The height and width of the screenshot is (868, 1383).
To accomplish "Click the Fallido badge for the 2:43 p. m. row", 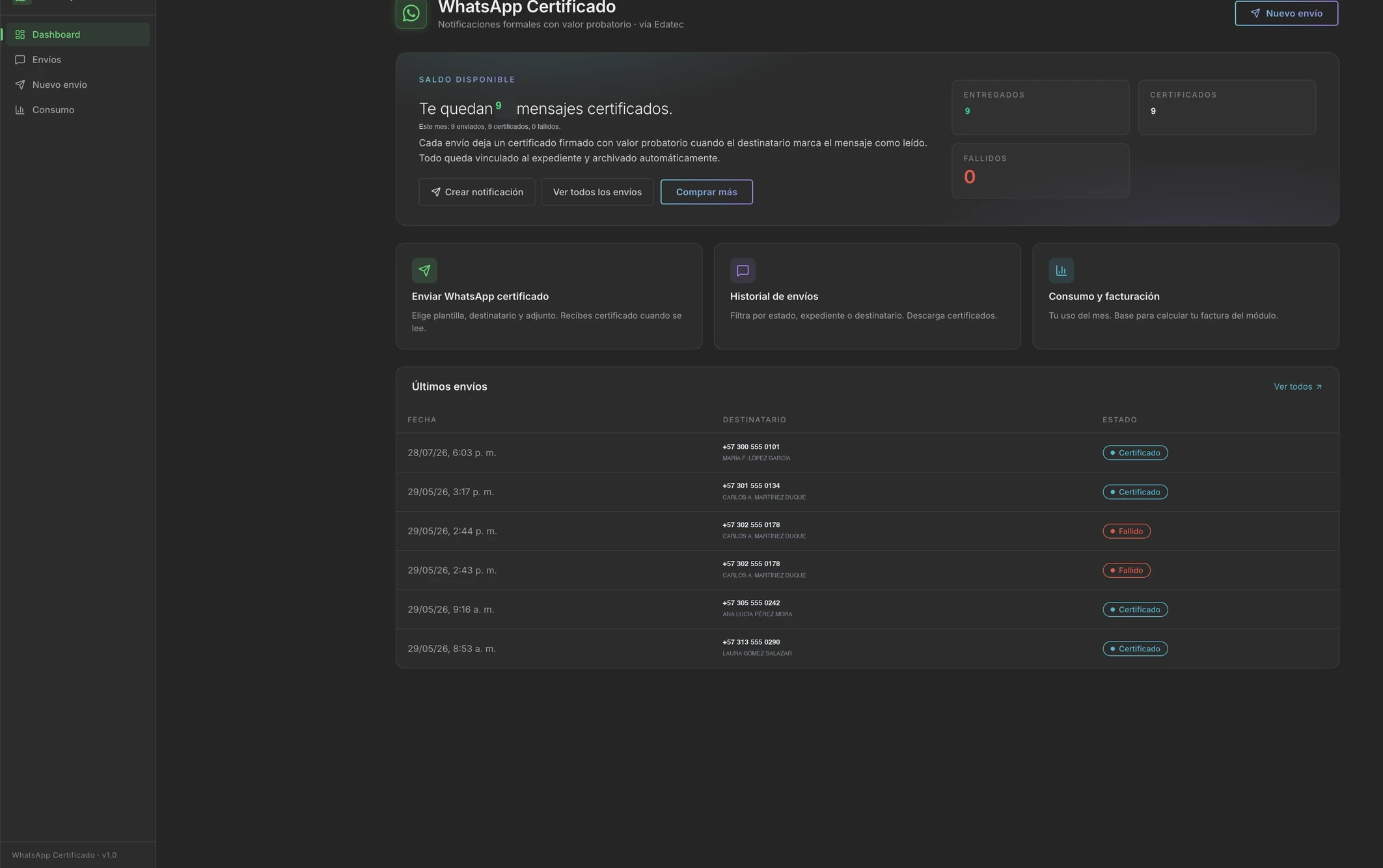I will [1127, 570].
